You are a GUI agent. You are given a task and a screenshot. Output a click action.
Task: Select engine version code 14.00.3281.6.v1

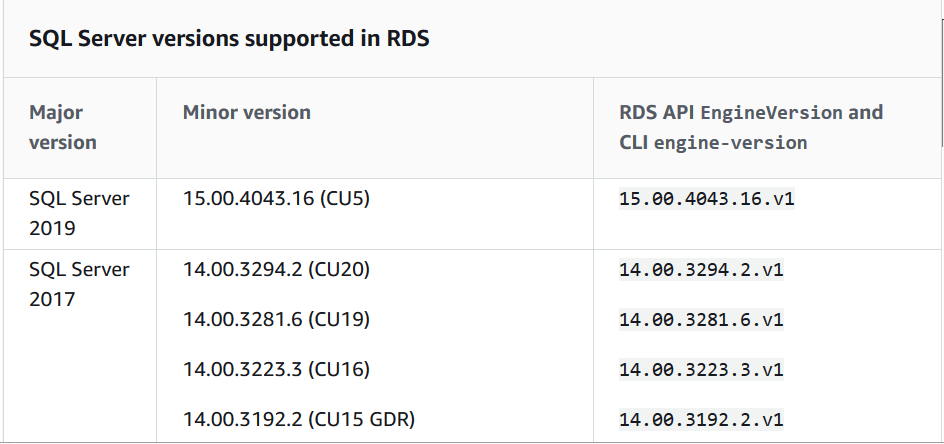[x=701, y=320]
